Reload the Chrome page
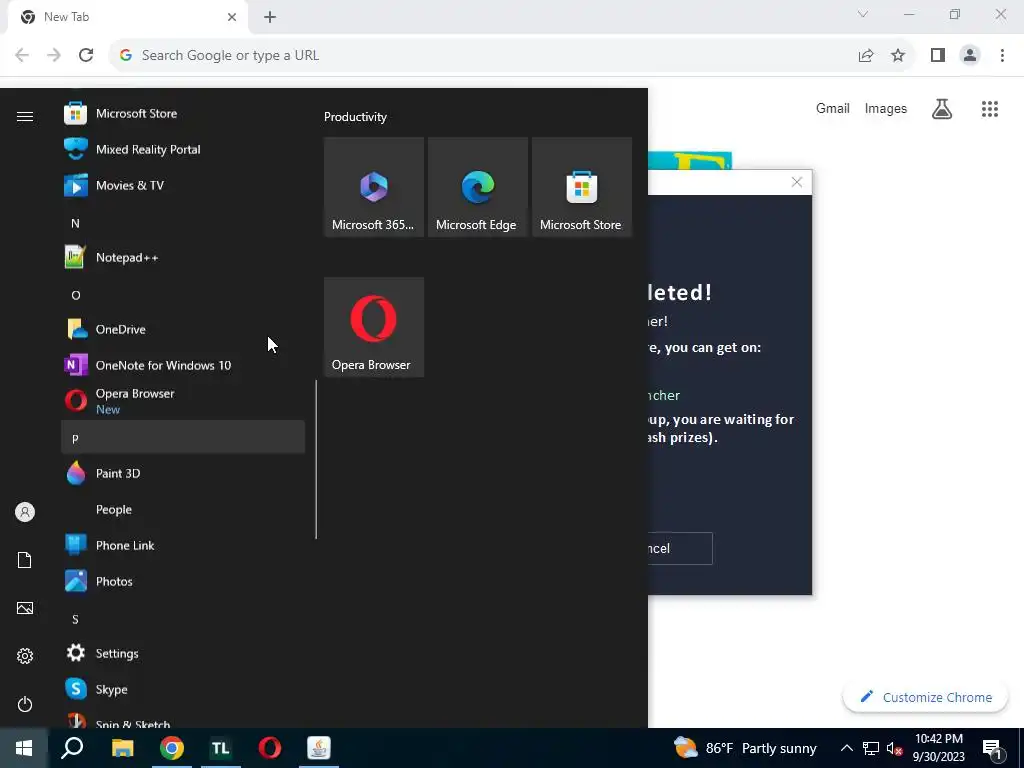 click(x=86, y=56)
